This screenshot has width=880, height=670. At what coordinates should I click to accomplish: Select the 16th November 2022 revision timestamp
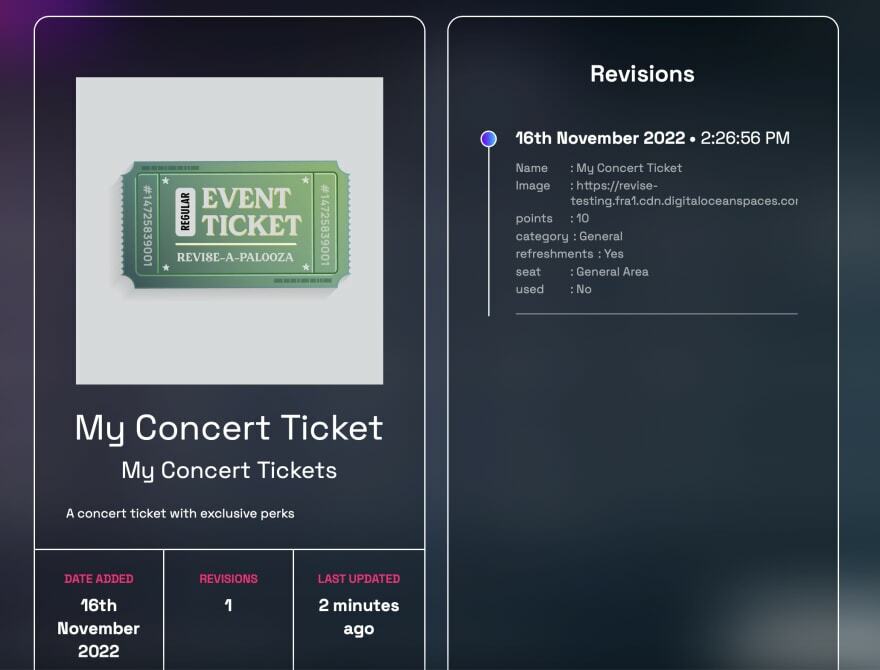coord(652,138)
